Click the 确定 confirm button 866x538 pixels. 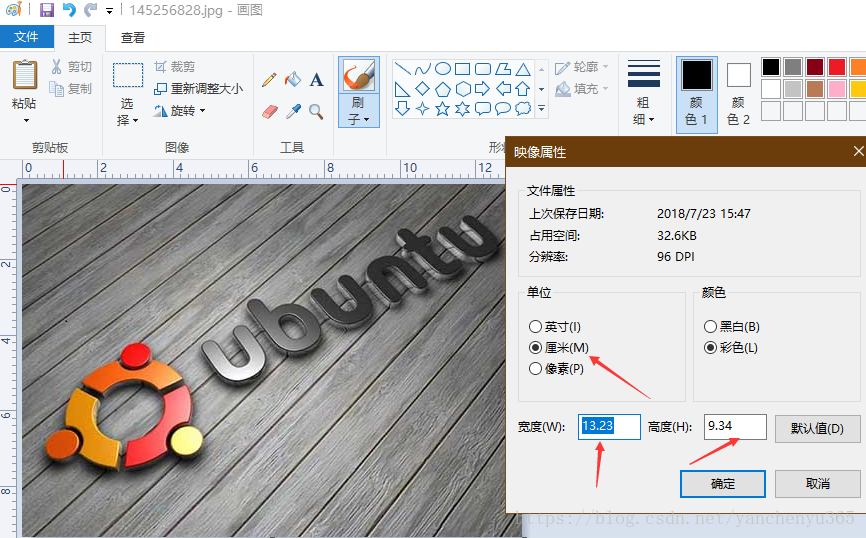[x=722, y=484]
